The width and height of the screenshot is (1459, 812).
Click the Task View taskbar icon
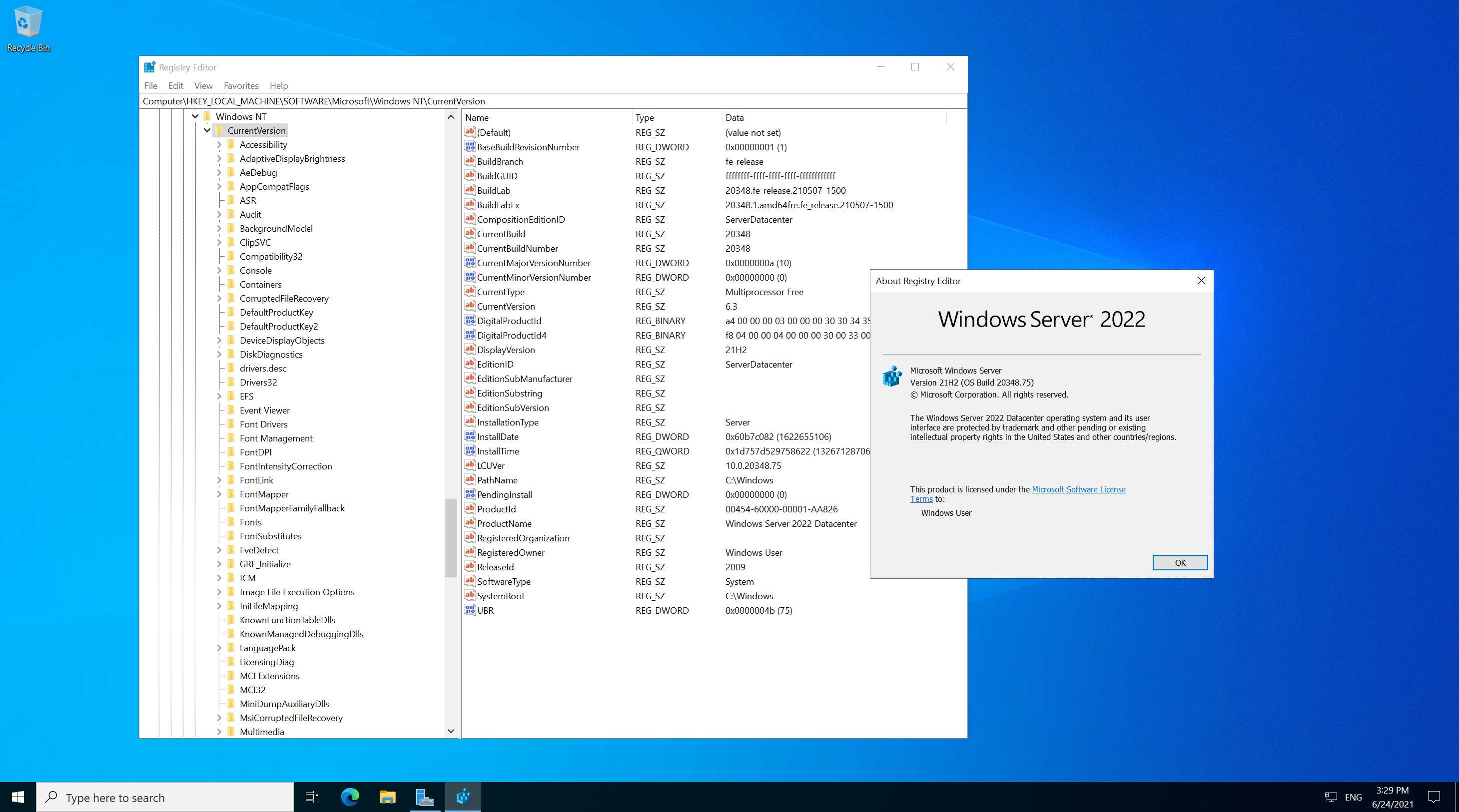click(311, 797)
